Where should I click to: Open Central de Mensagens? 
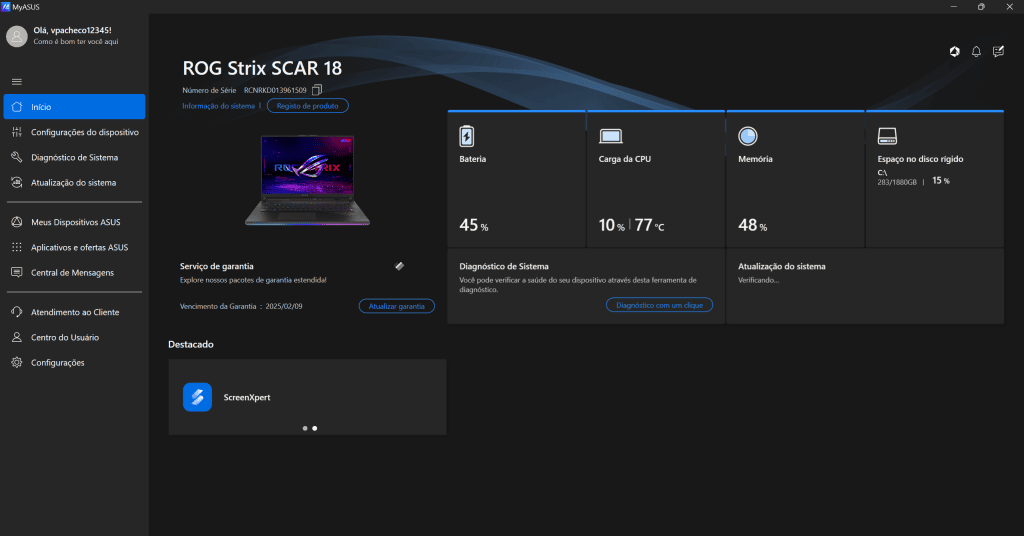[x=74, y=272]
